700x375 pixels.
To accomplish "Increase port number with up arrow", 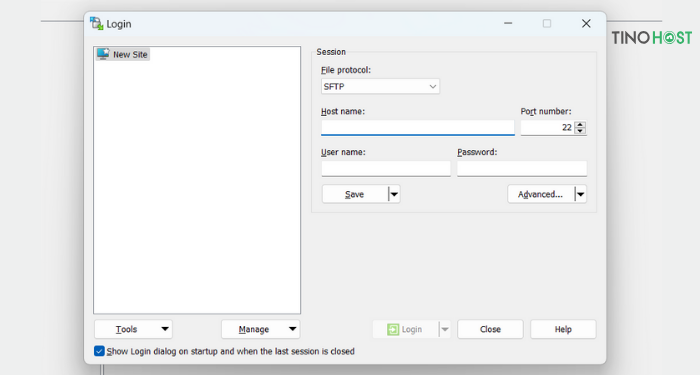I will 580,125.
